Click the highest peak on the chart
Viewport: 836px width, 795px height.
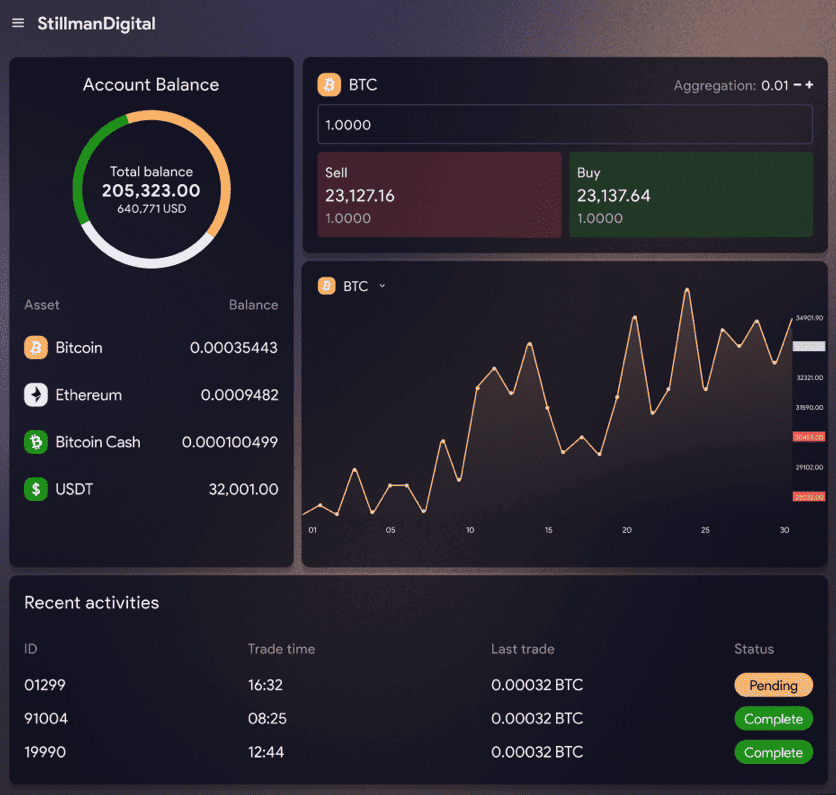[x=687, y=290]
